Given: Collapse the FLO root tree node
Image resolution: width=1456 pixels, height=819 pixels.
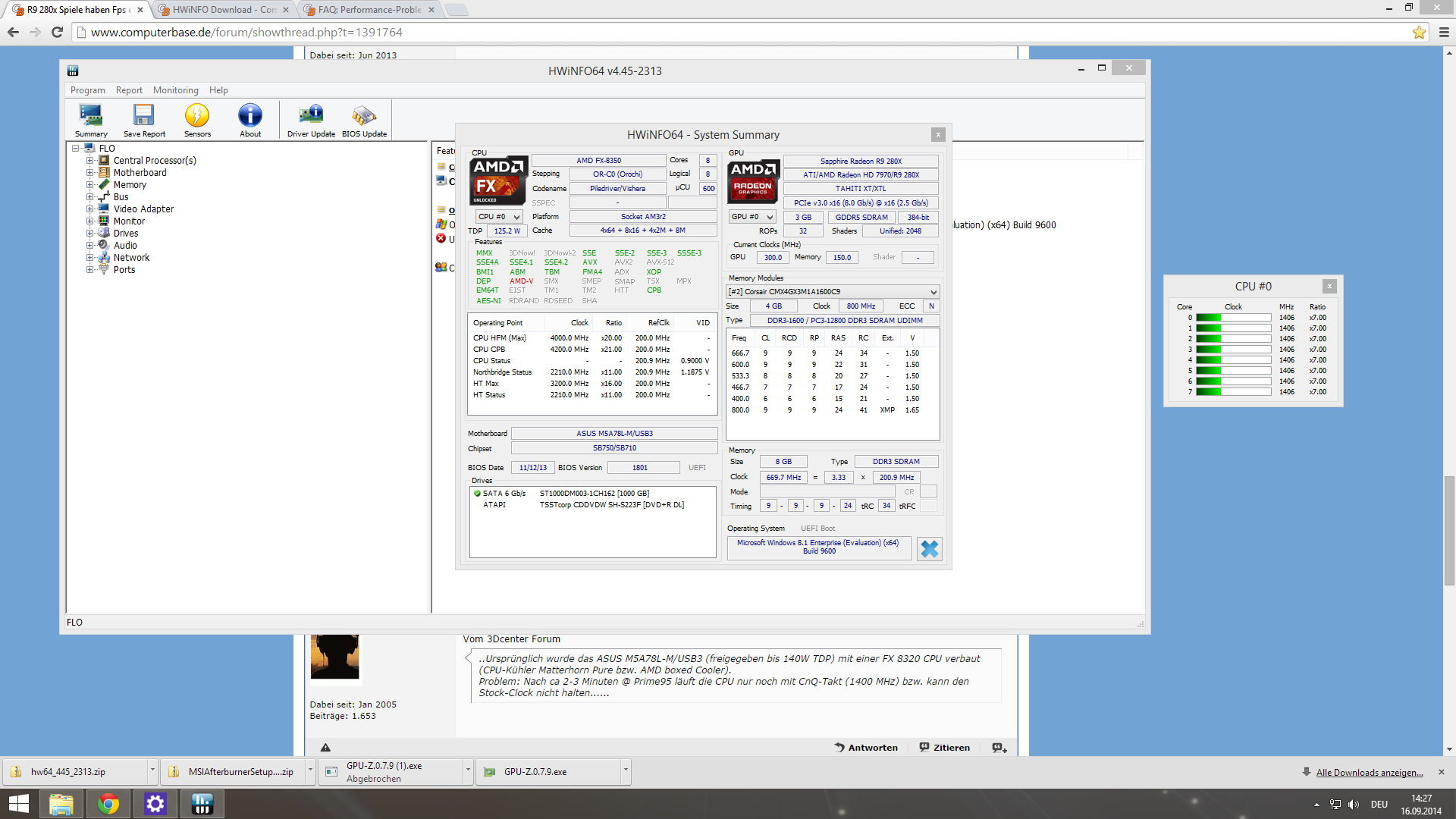Looking at the screenshot, I should (76, 149).
